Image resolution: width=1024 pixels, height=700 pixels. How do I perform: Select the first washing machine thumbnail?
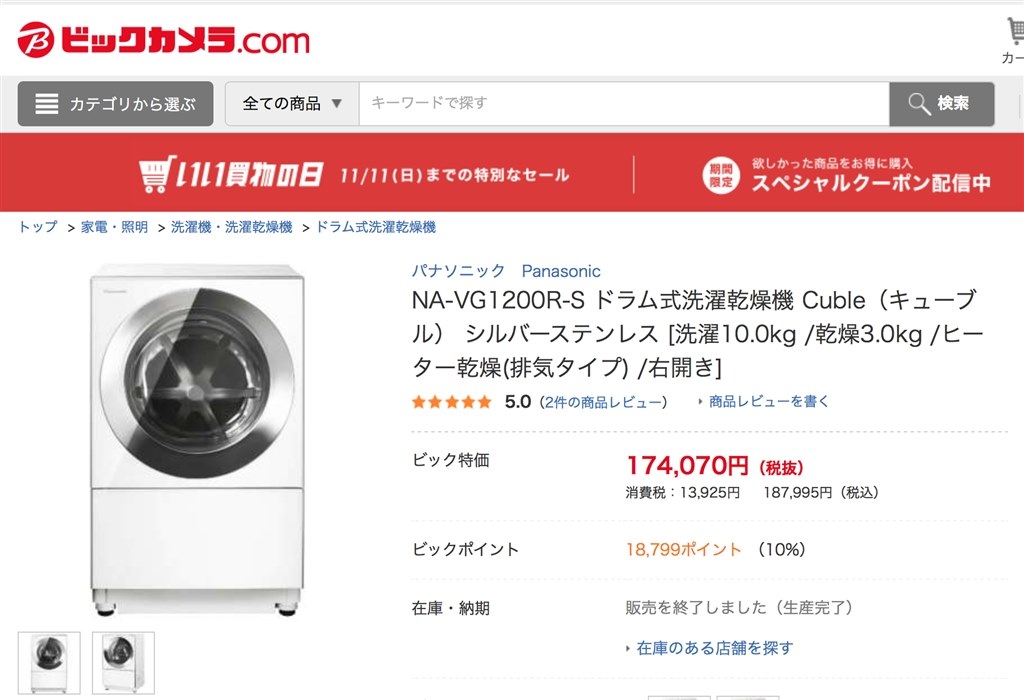click(x=47, y=665)
